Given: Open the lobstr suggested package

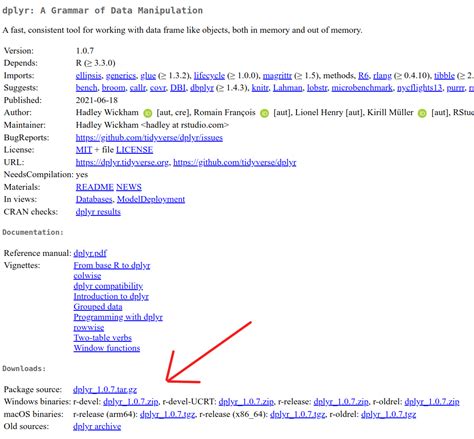Looking at the screenshot, I should tap(317, 88).
